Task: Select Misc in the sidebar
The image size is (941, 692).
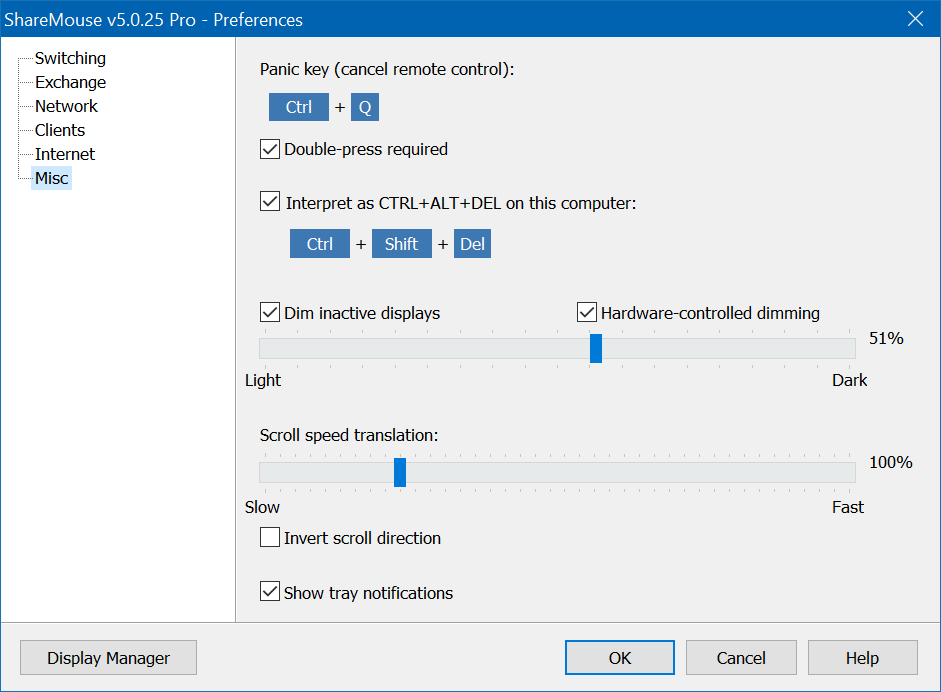Action: pos(52,178)
